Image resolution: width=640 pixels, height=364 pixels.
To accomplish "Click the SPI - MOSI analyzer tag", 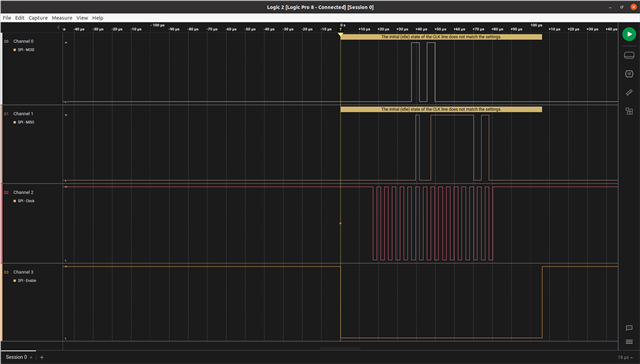I will [x=24, y=50].
